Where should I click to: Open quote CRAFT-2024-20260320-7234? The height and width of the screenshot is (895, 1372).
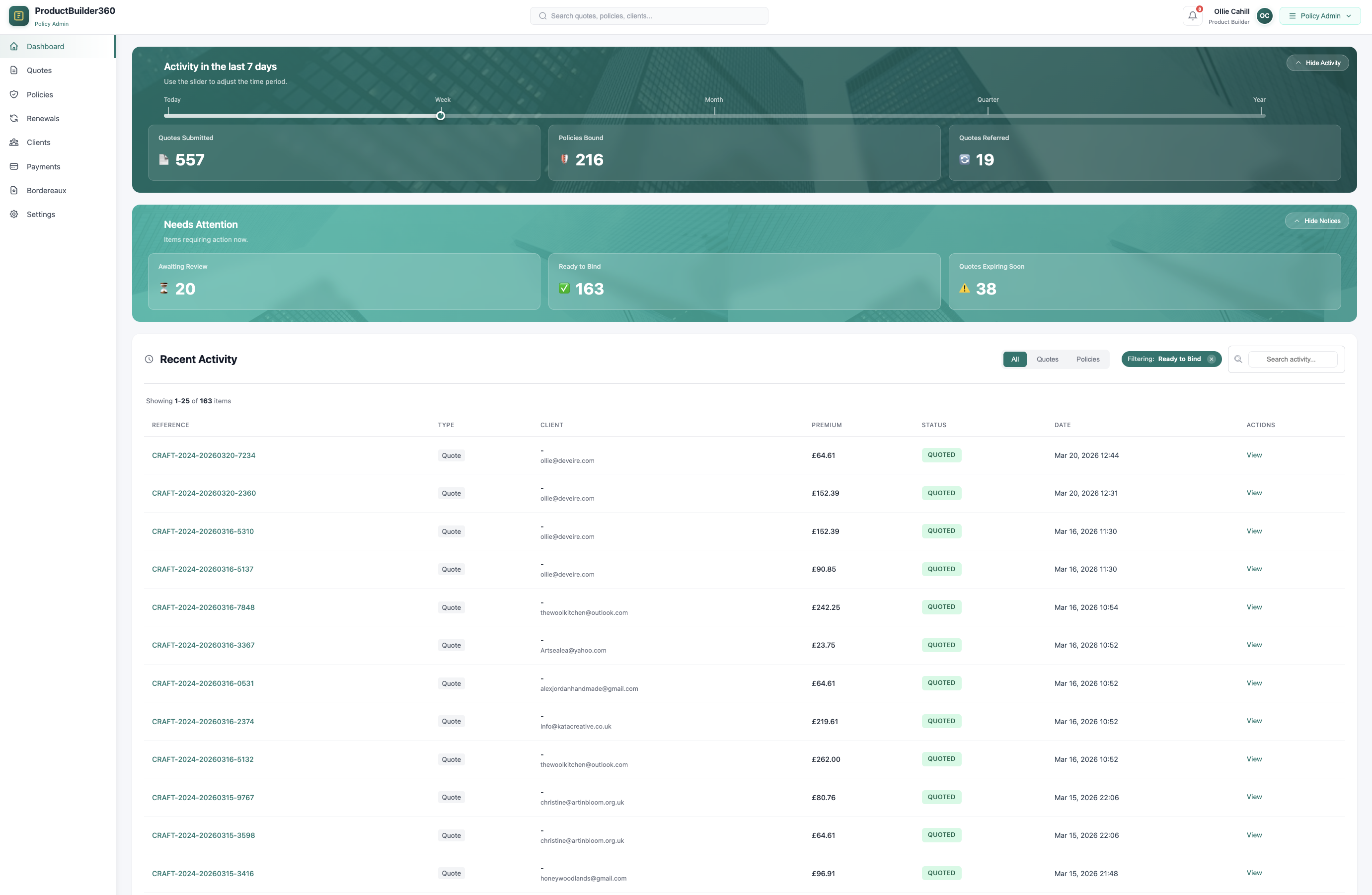204,455
